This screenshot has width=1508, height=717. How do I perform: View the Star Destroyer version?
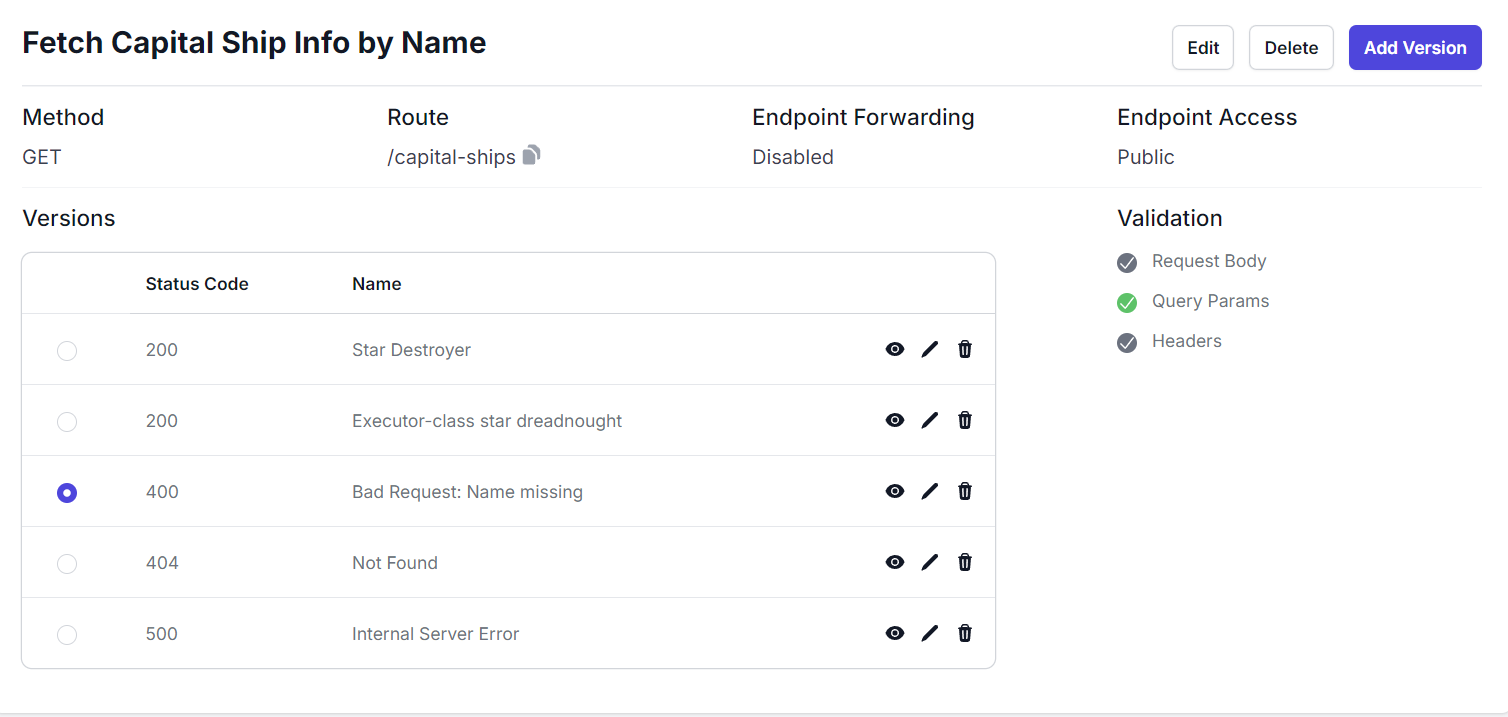(895, 349)
